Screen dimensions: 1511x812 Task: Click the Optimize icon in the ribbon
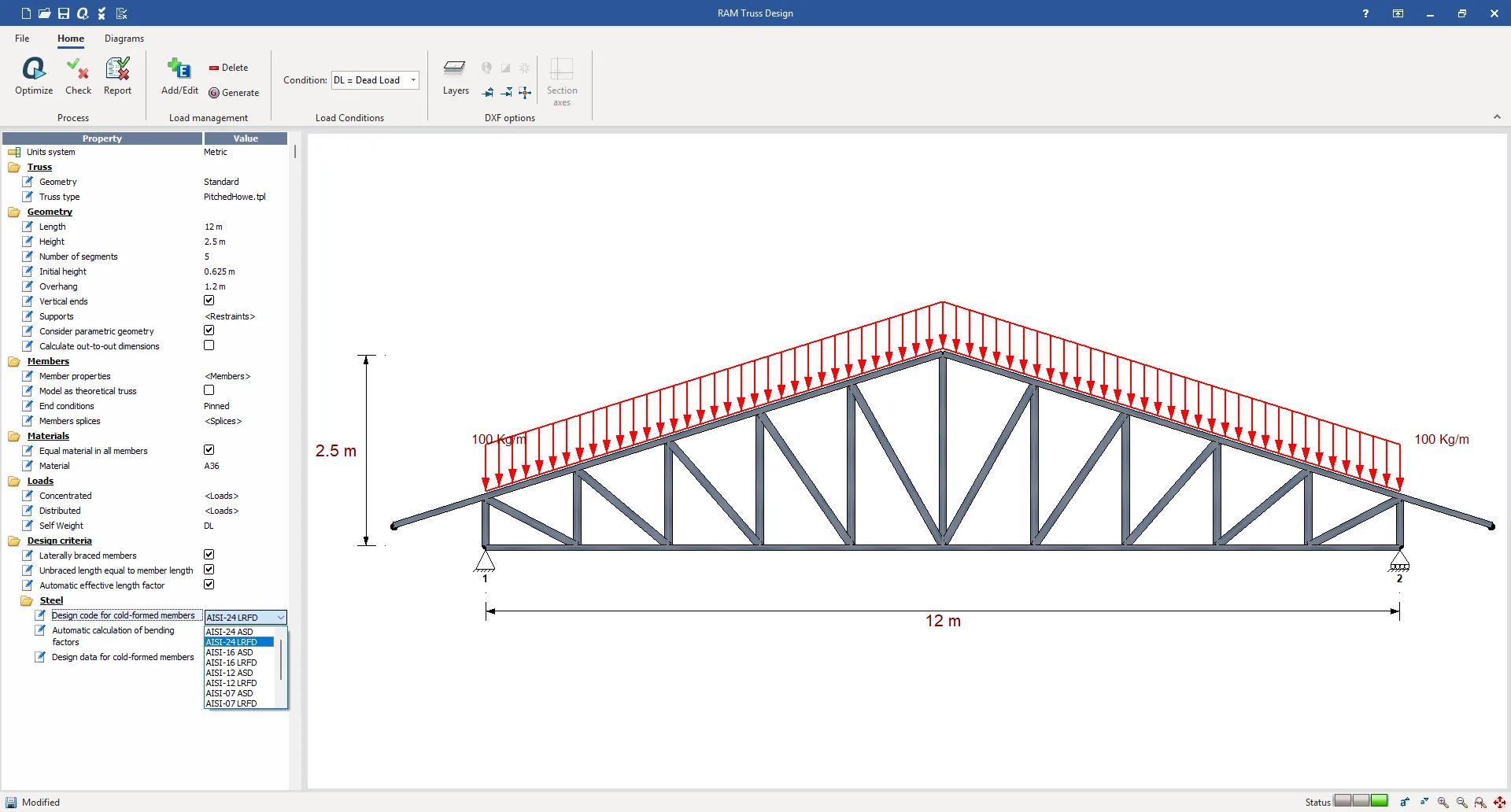tap(34, 76)
